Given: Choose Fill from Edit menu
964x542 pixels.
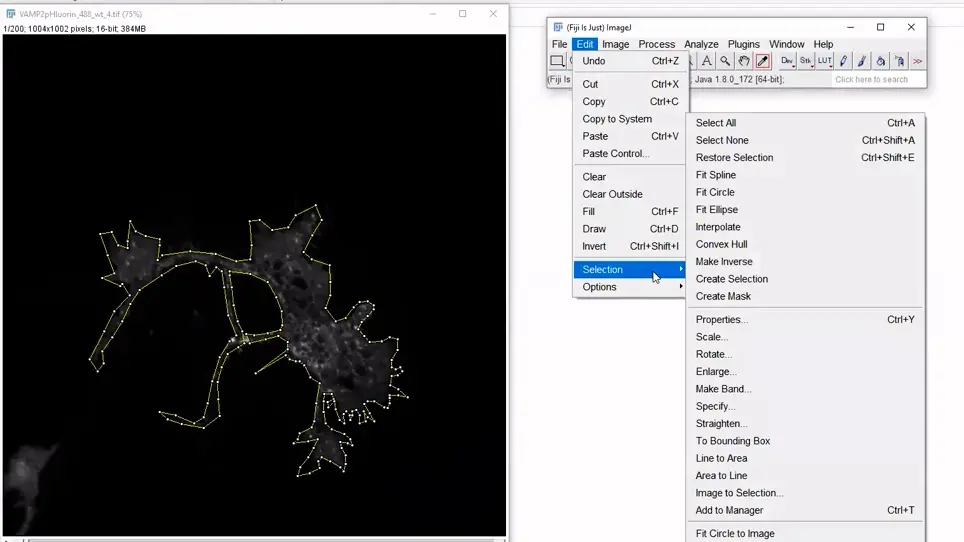Looking at the screenshot, I should (x=630, y=211).
